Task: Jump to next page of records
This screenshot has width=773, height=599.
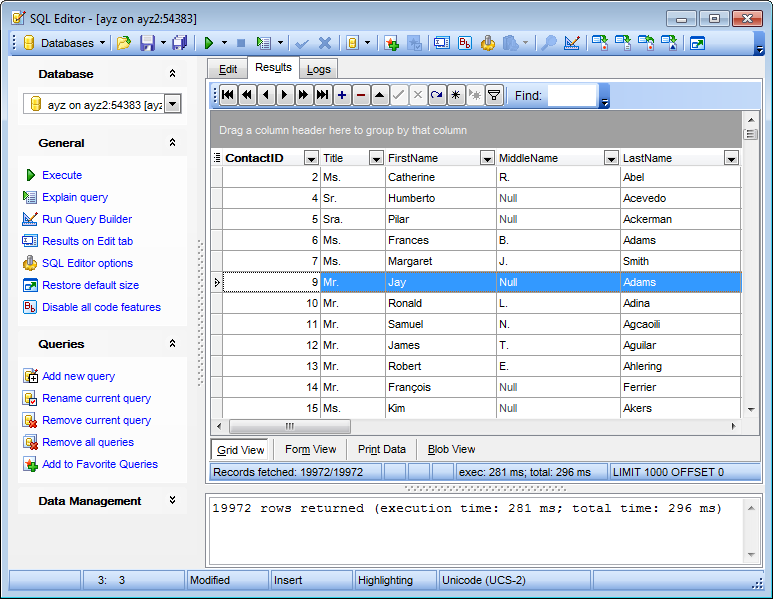Action: pos(303,95)
